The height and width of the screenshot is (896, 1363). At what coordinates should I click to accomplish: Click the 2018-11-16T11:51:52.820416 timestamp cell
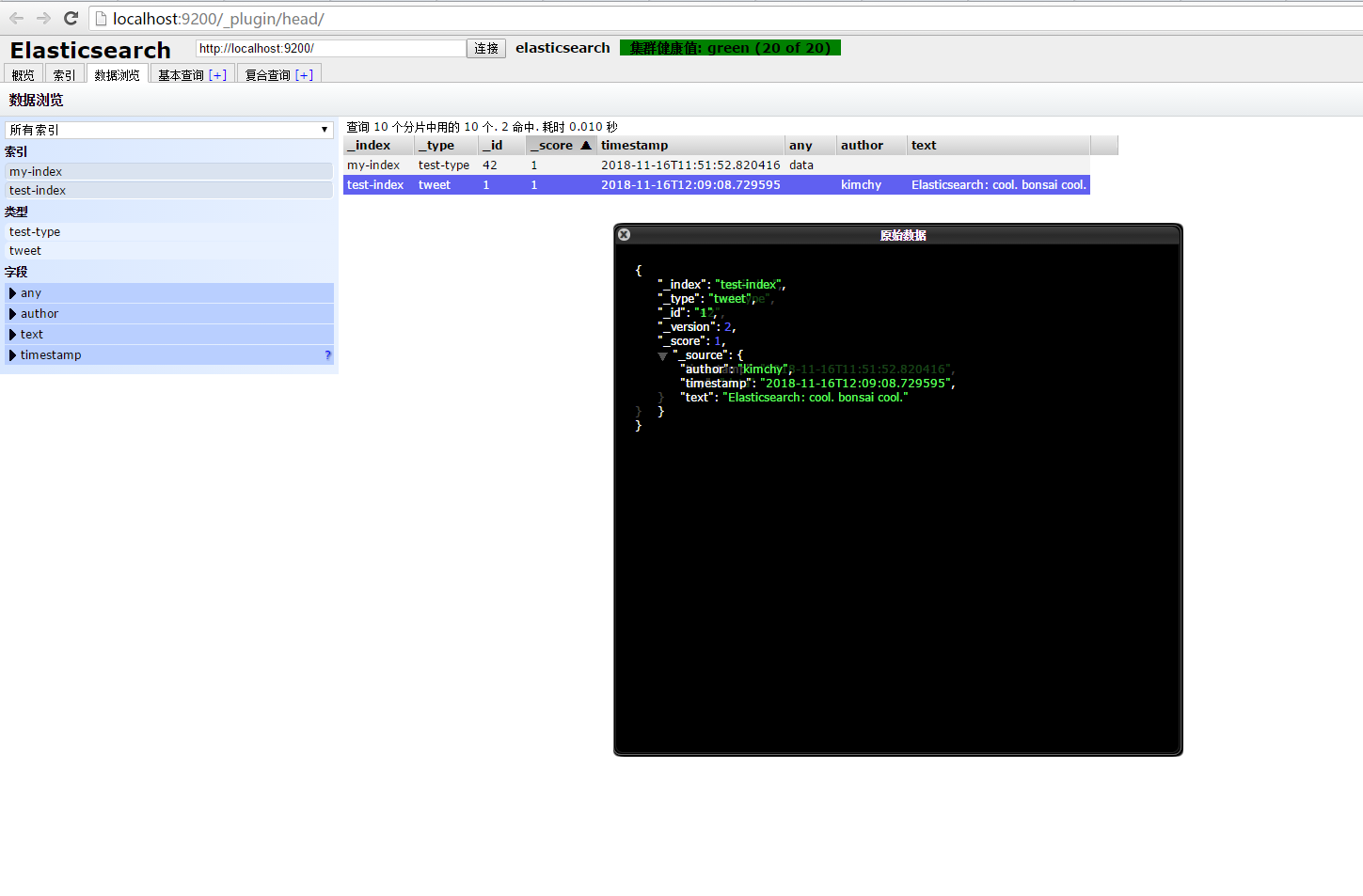point(691,165)
